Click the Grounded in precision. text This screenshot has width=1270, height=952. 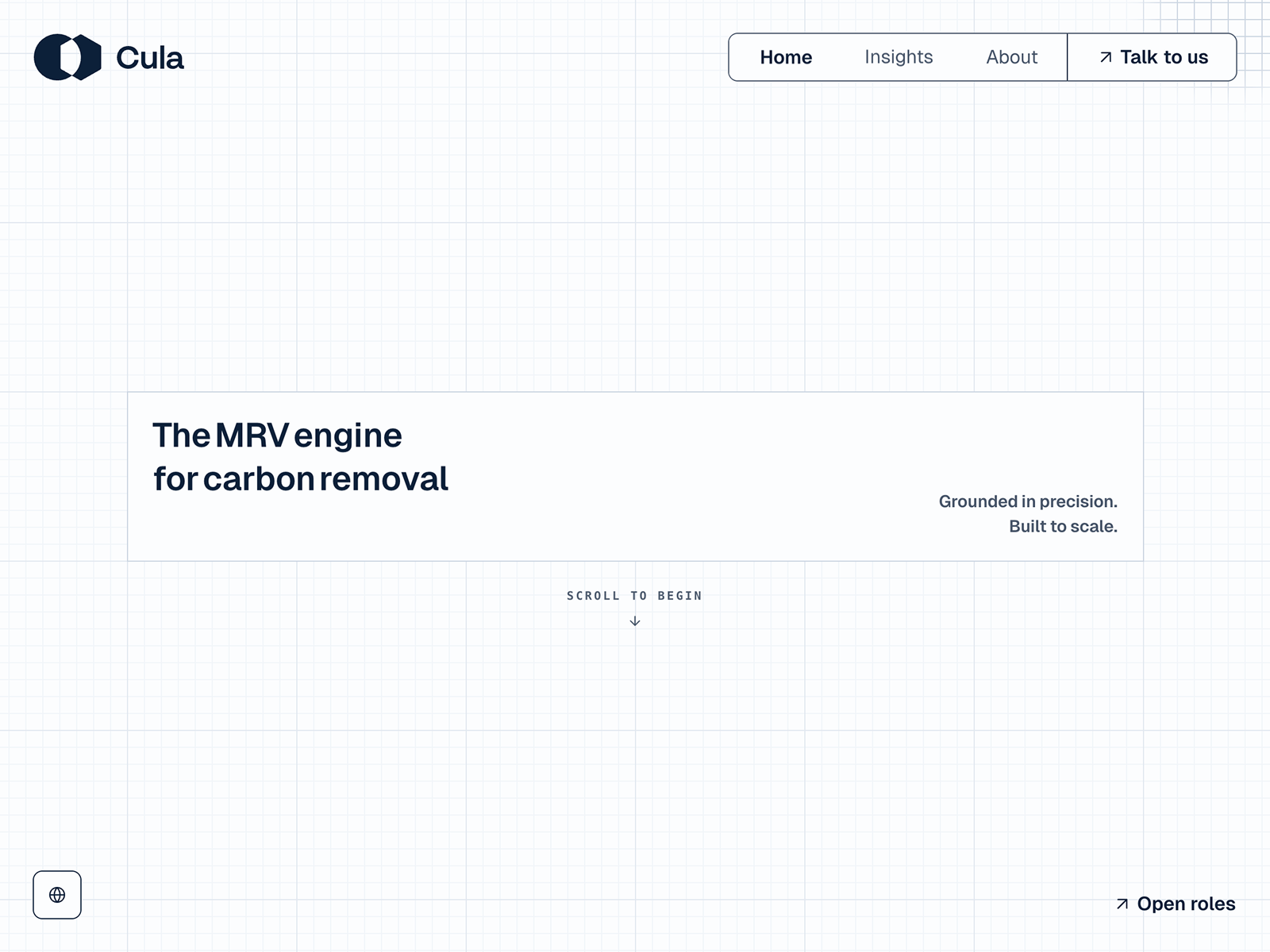[x=1028, y=501]
